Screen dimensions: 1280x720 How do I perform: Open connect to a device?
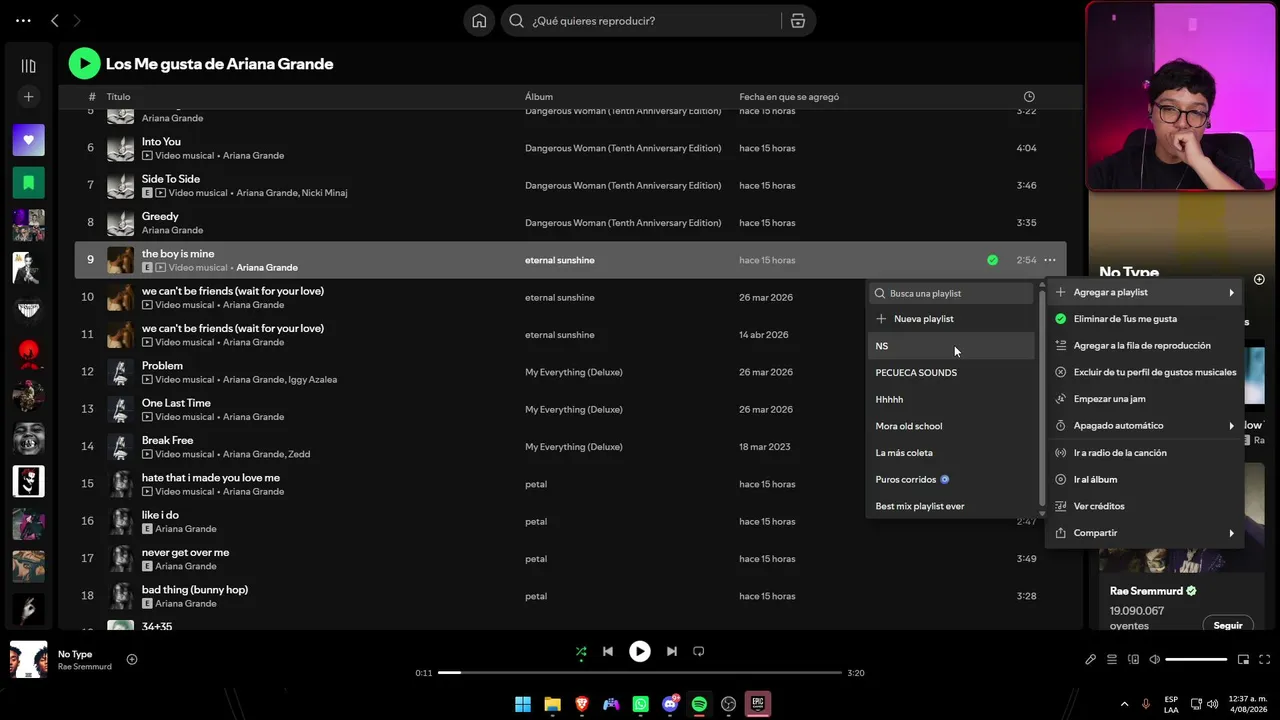point(1133,660)
